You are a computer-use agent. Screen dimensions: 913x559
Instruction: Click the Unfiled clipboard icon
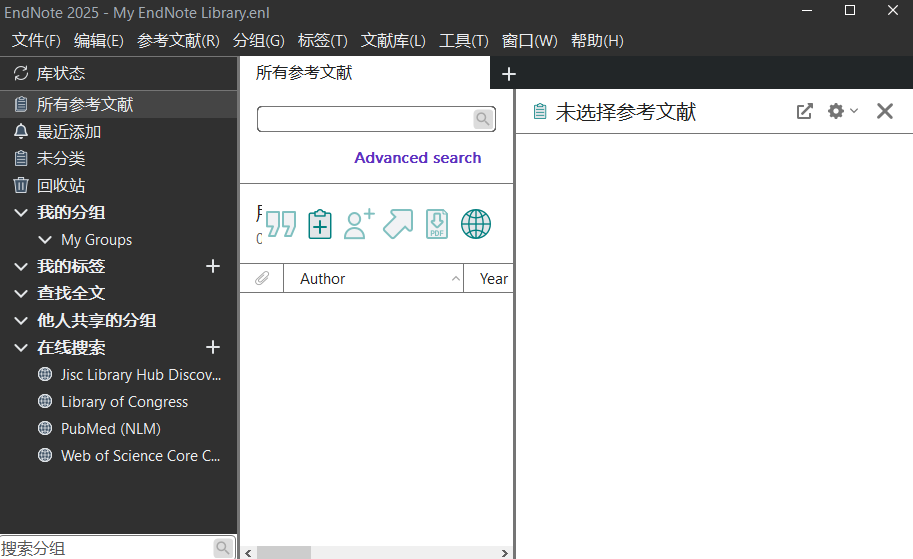21,158
